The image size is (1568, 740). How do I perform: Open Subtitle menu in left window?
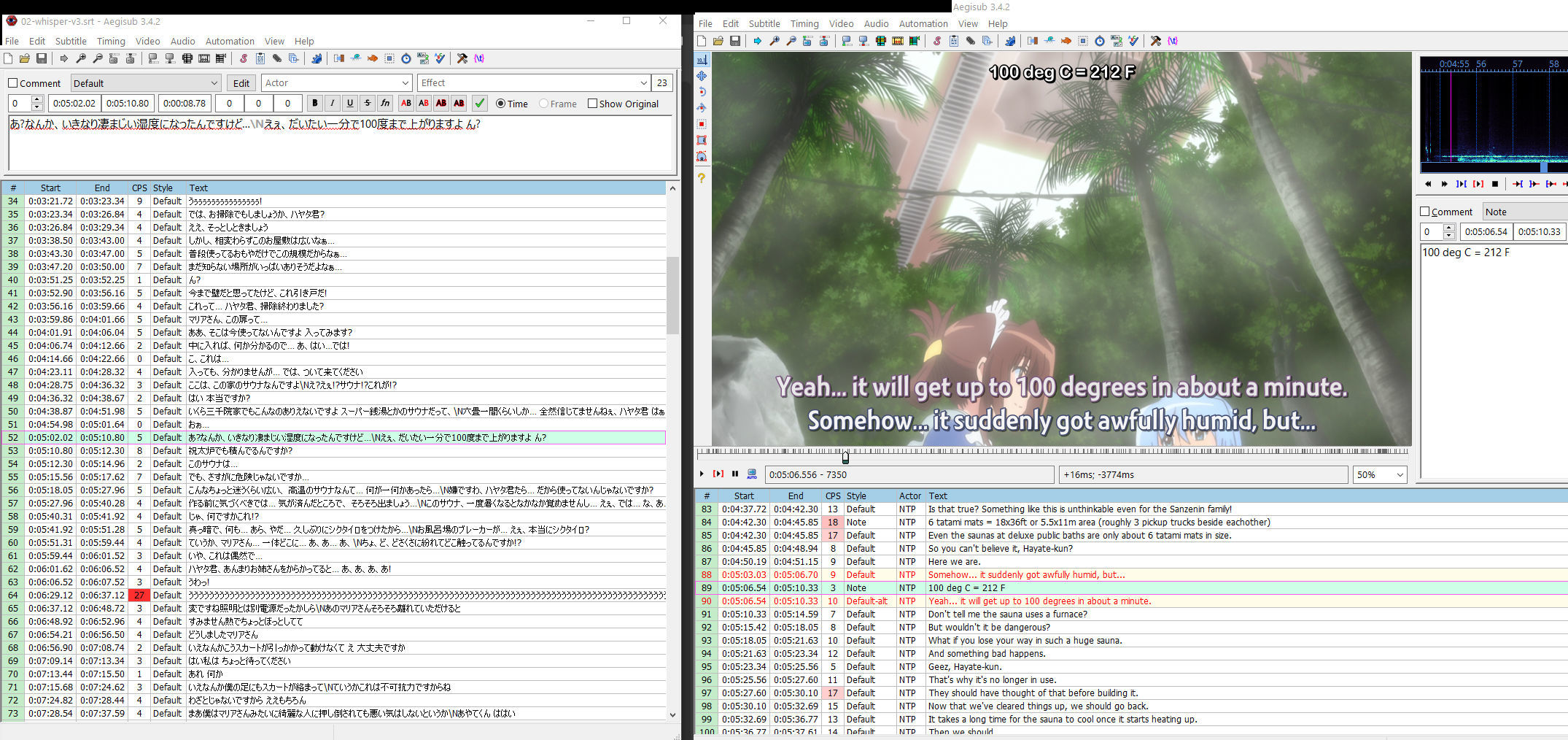pyautogui.click(x=71, y=41)
